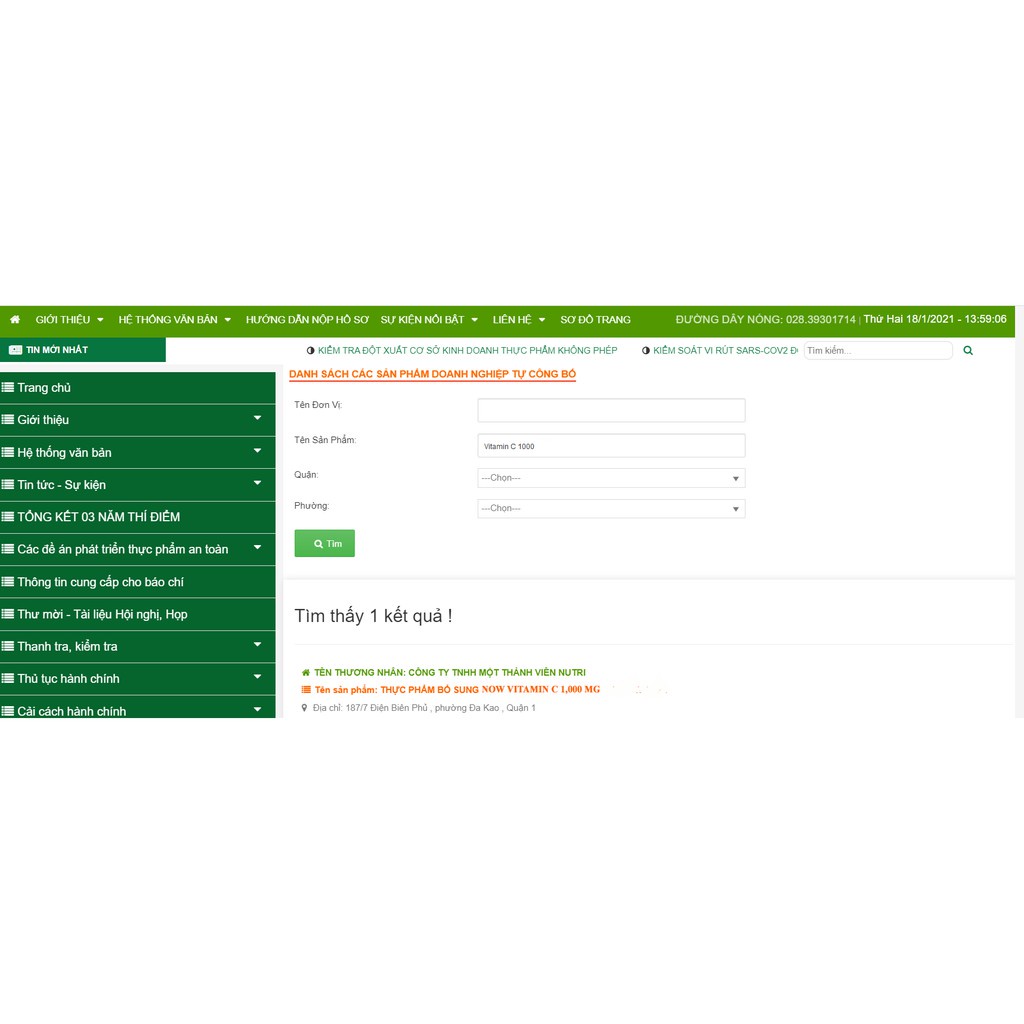This screenshot has width=1024, height=1024.
Task: Click the TIN MỚI NHẤT news icon
Action: point(15,350)
